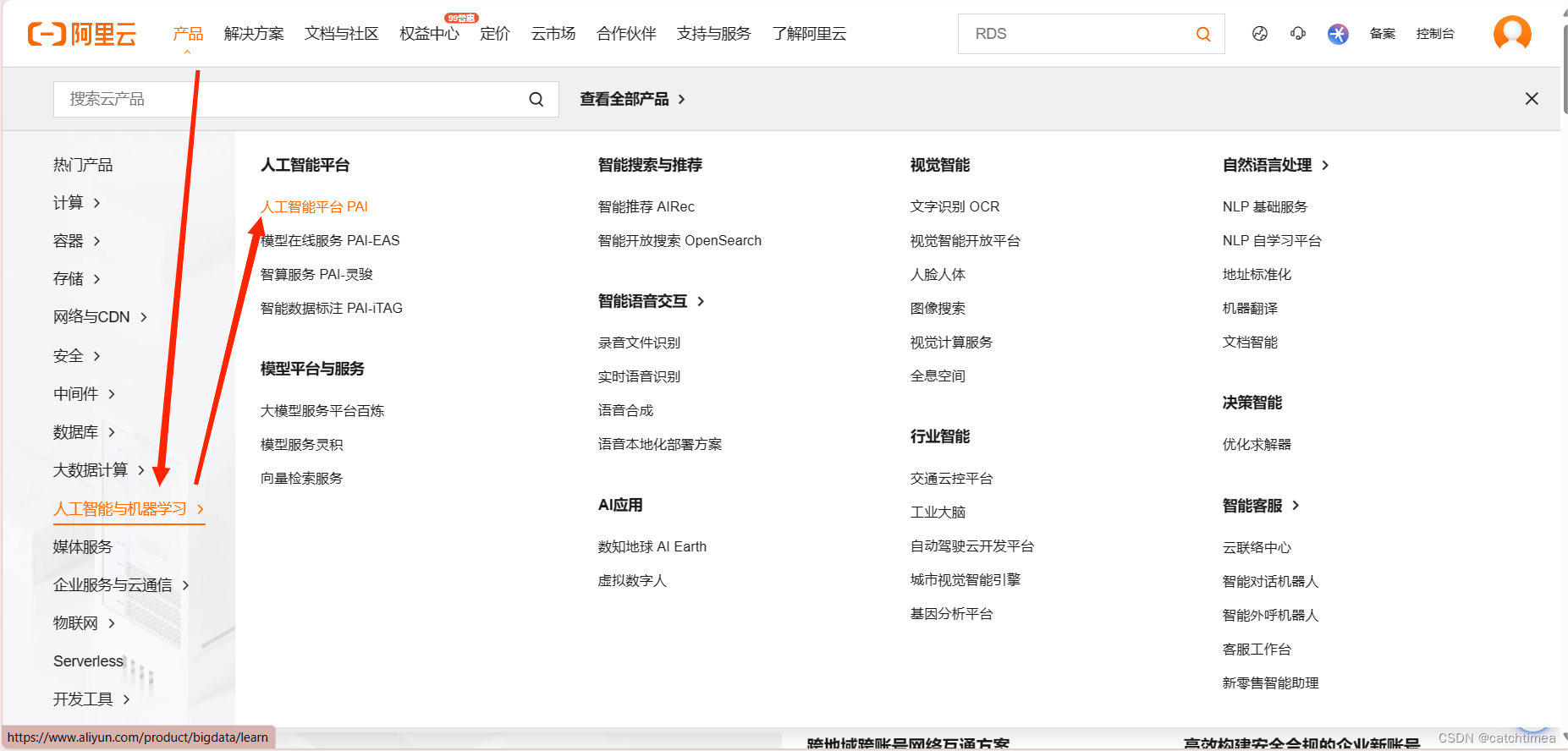Open the 智能语音交互 heading
The image size is (1568, 751).
(651, 301)
